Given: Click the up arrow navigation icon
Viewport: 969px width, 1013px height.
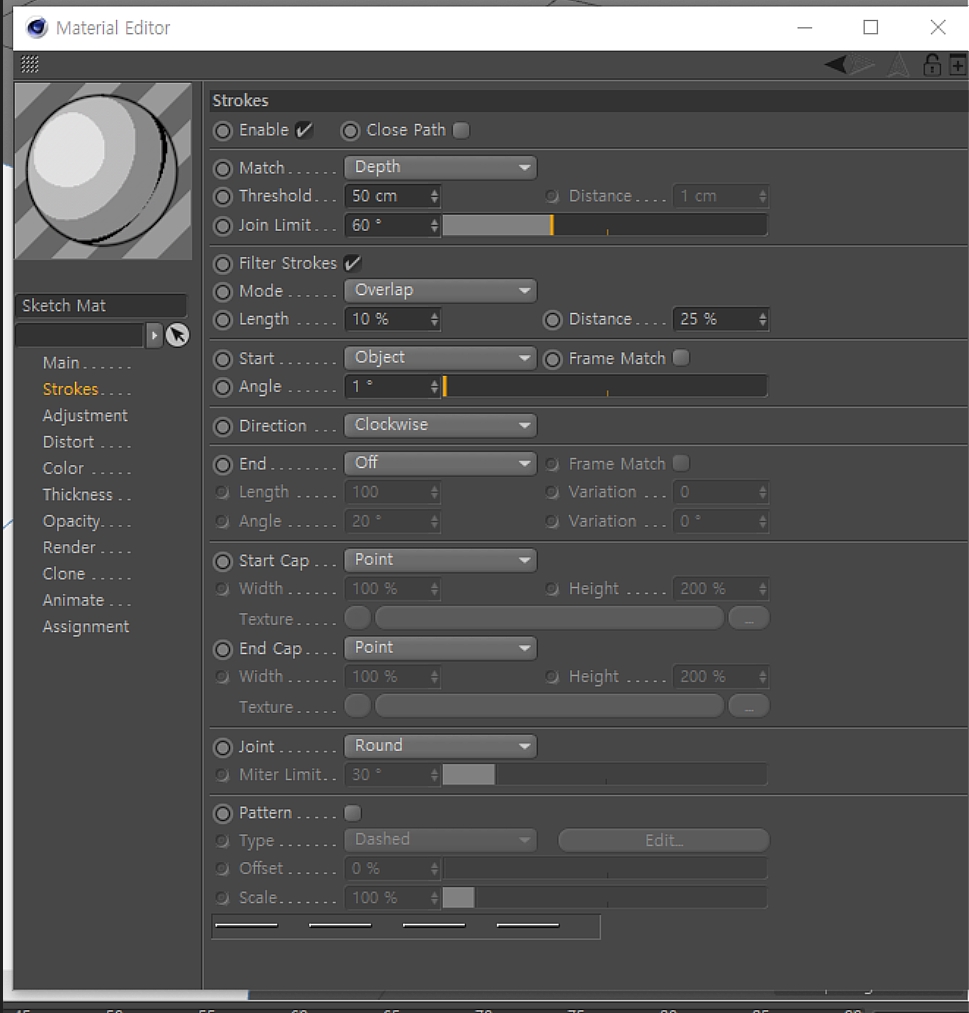Looking at the screenshot, I should 899,65.
